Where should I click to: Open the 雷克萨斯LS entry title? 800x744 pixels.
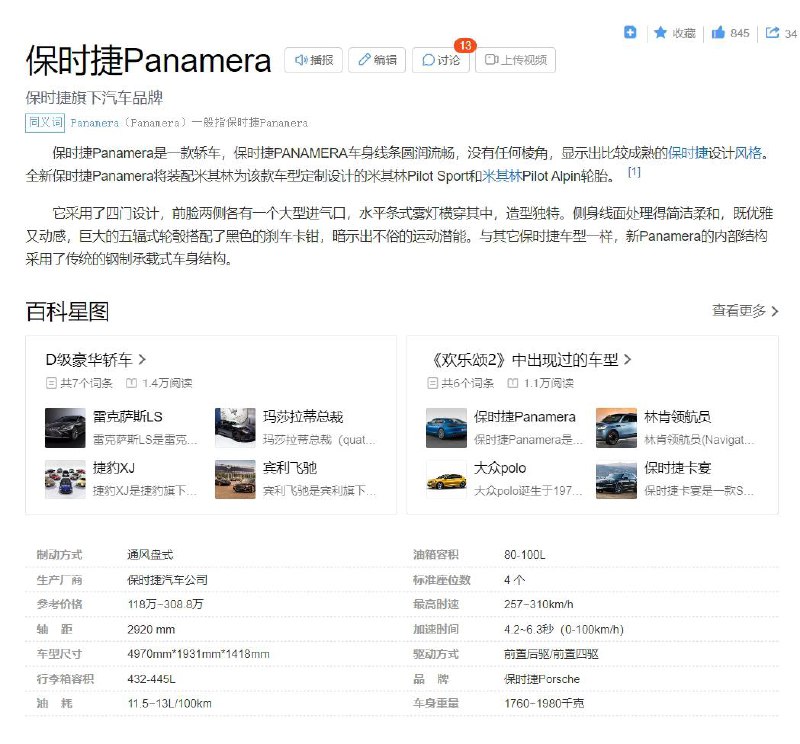click(x=128, y=417)
